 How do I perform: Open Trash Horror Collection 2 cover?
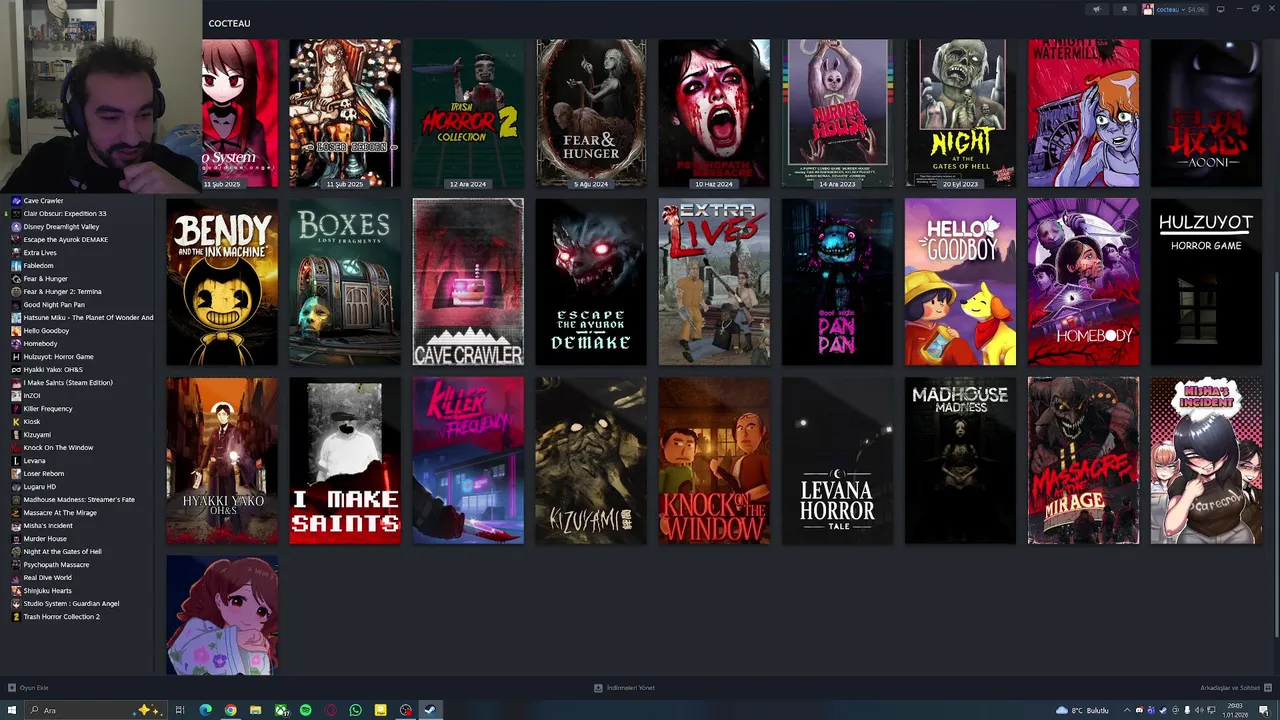tap(468, 113)
